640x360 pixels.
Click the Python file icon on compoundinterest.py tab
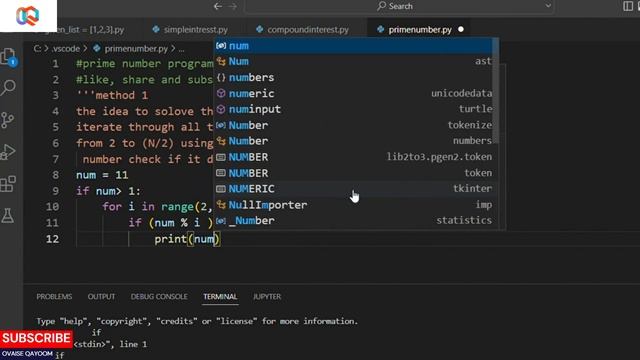(x=260, y=29)
